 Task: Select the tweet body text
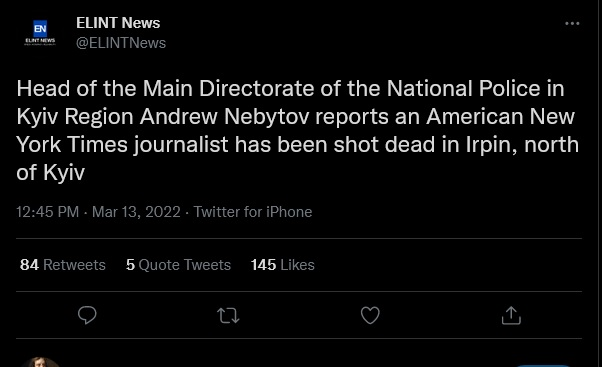pyautogui.click(x=298, y=130)
